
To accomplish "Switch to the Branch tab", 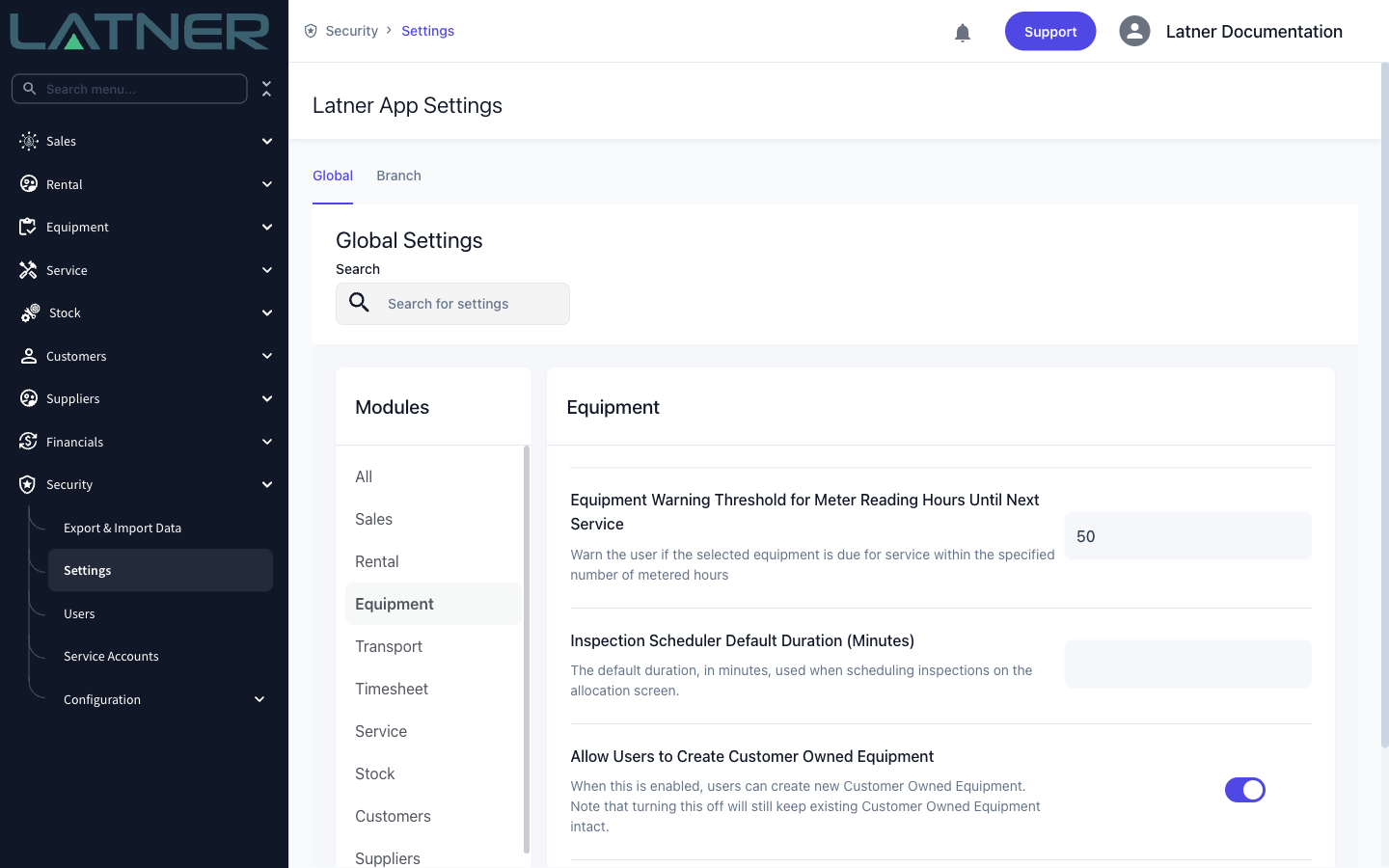I will [x=398, y=176].
